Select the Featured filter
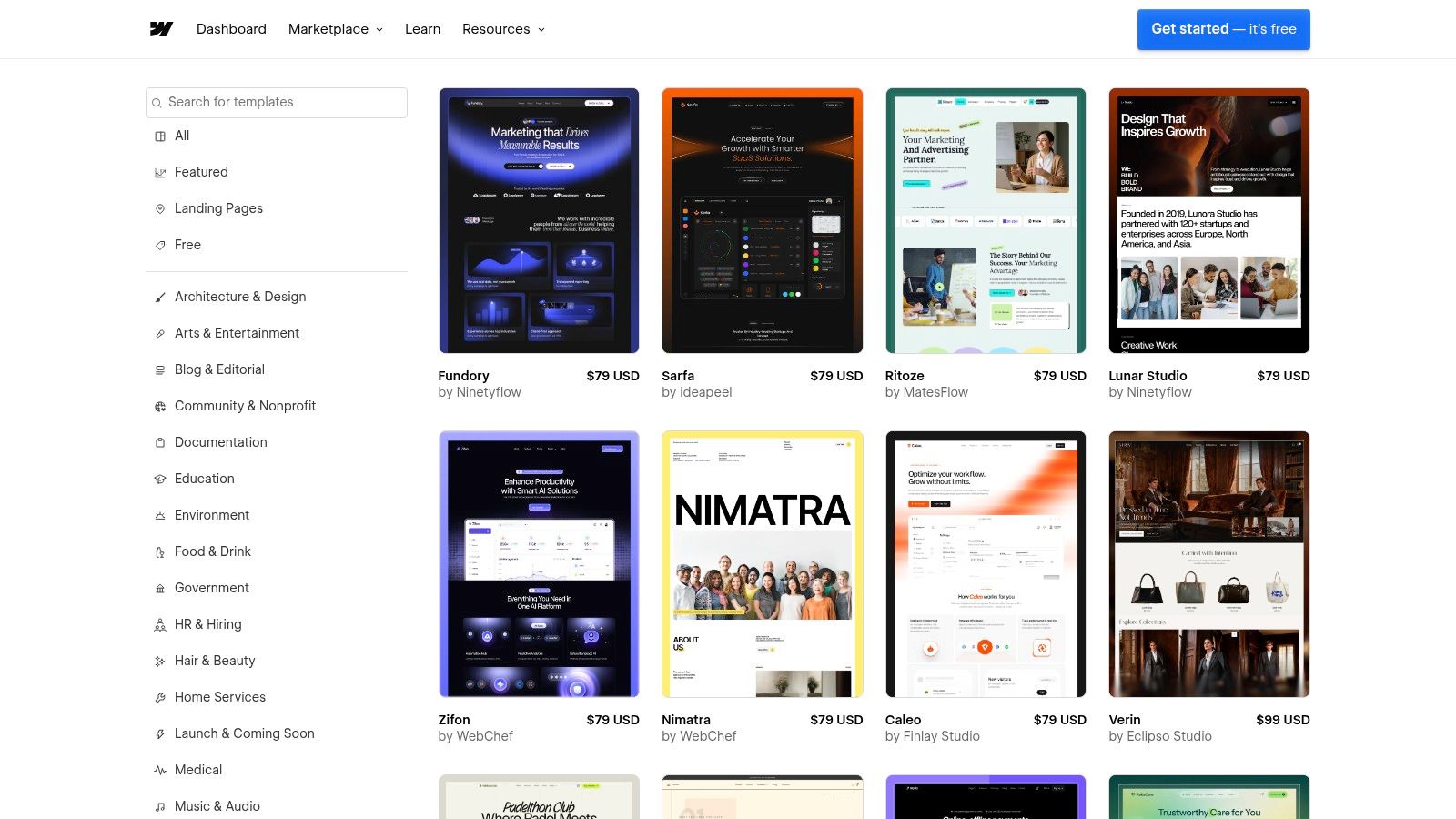 (201, 172)
